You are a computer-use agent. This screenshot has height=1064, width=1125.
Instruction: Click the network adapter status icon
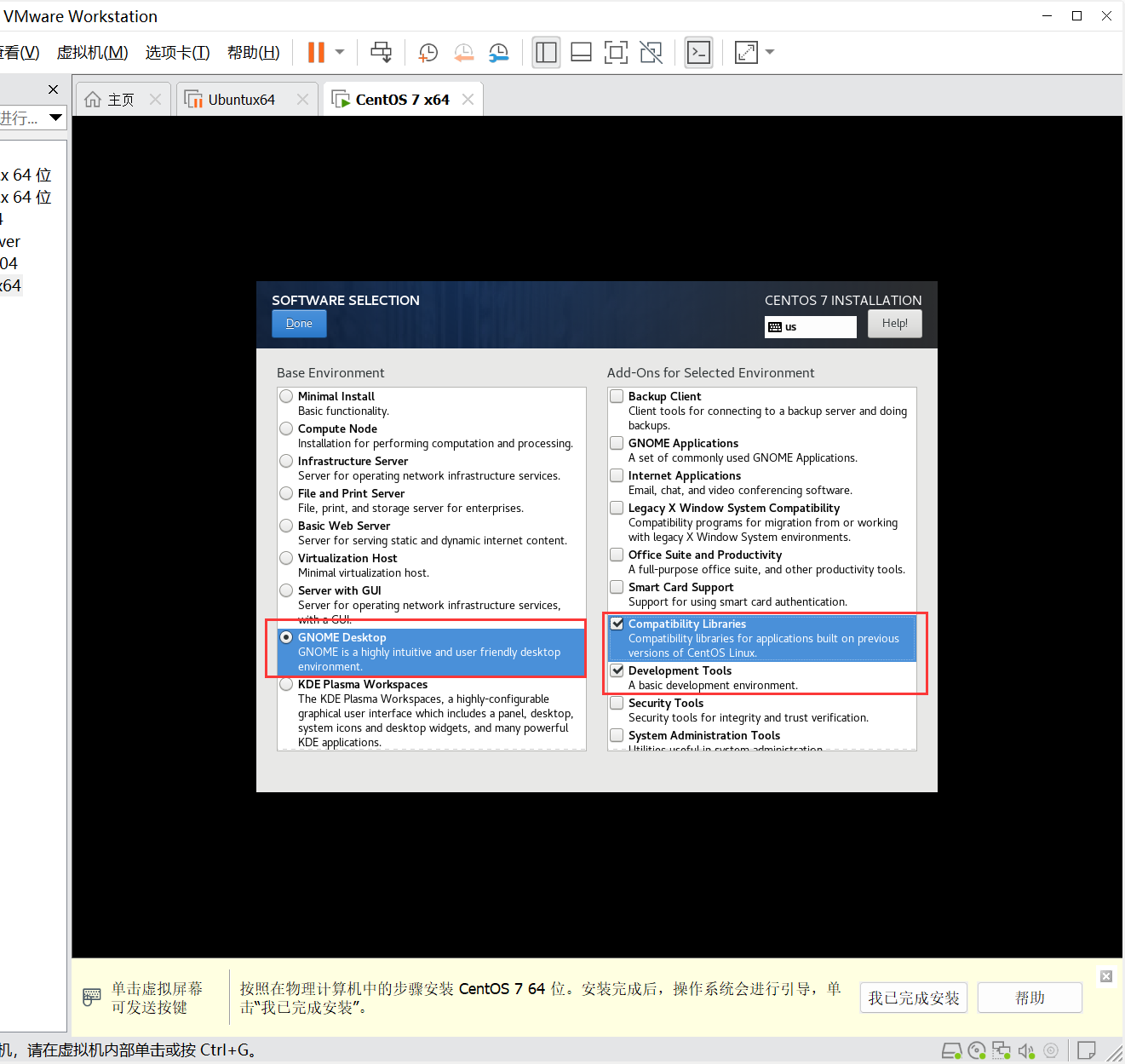(x=1002, y=1050)
